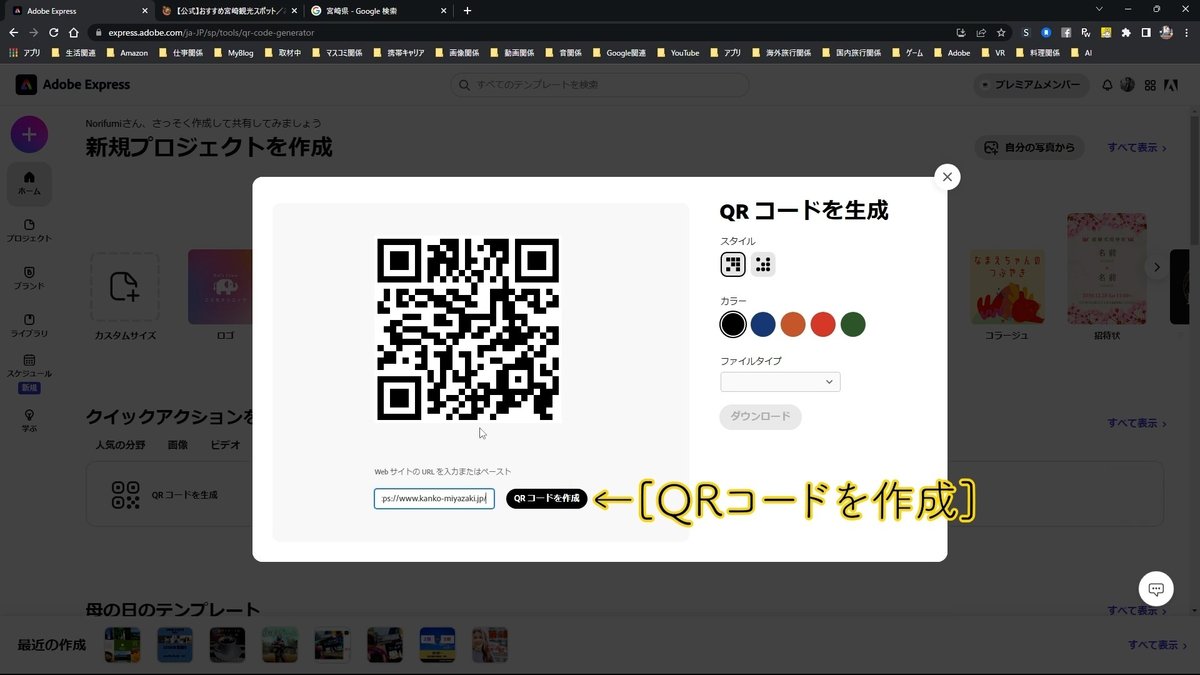Toggle the browser side panel
The image size is (1200, 675).
[1147, 33]
